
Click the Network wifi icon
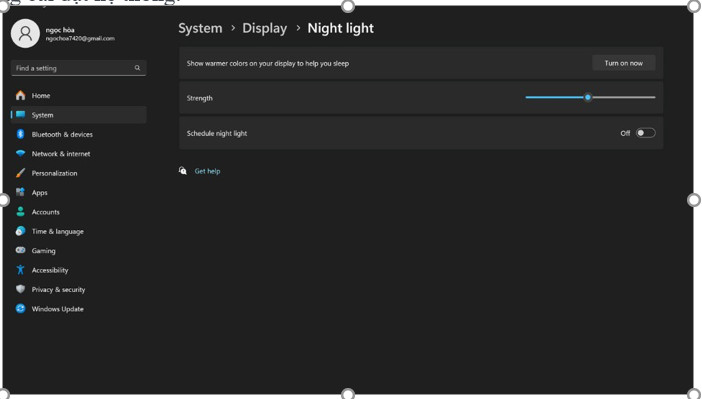coord(21,154)
